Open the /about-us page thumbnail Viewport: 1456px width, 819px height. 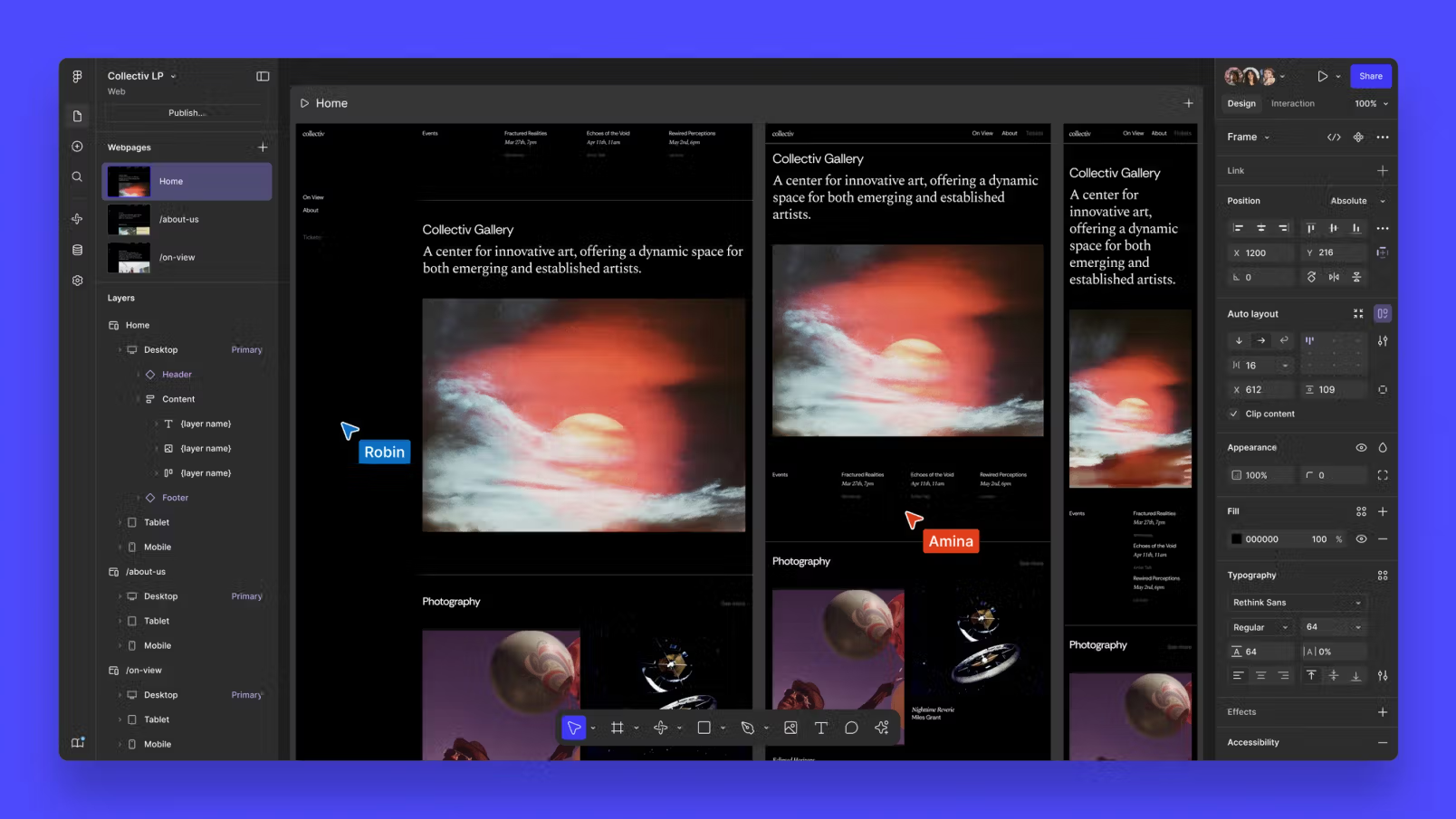pyautogui.click(x=129, y=219)
